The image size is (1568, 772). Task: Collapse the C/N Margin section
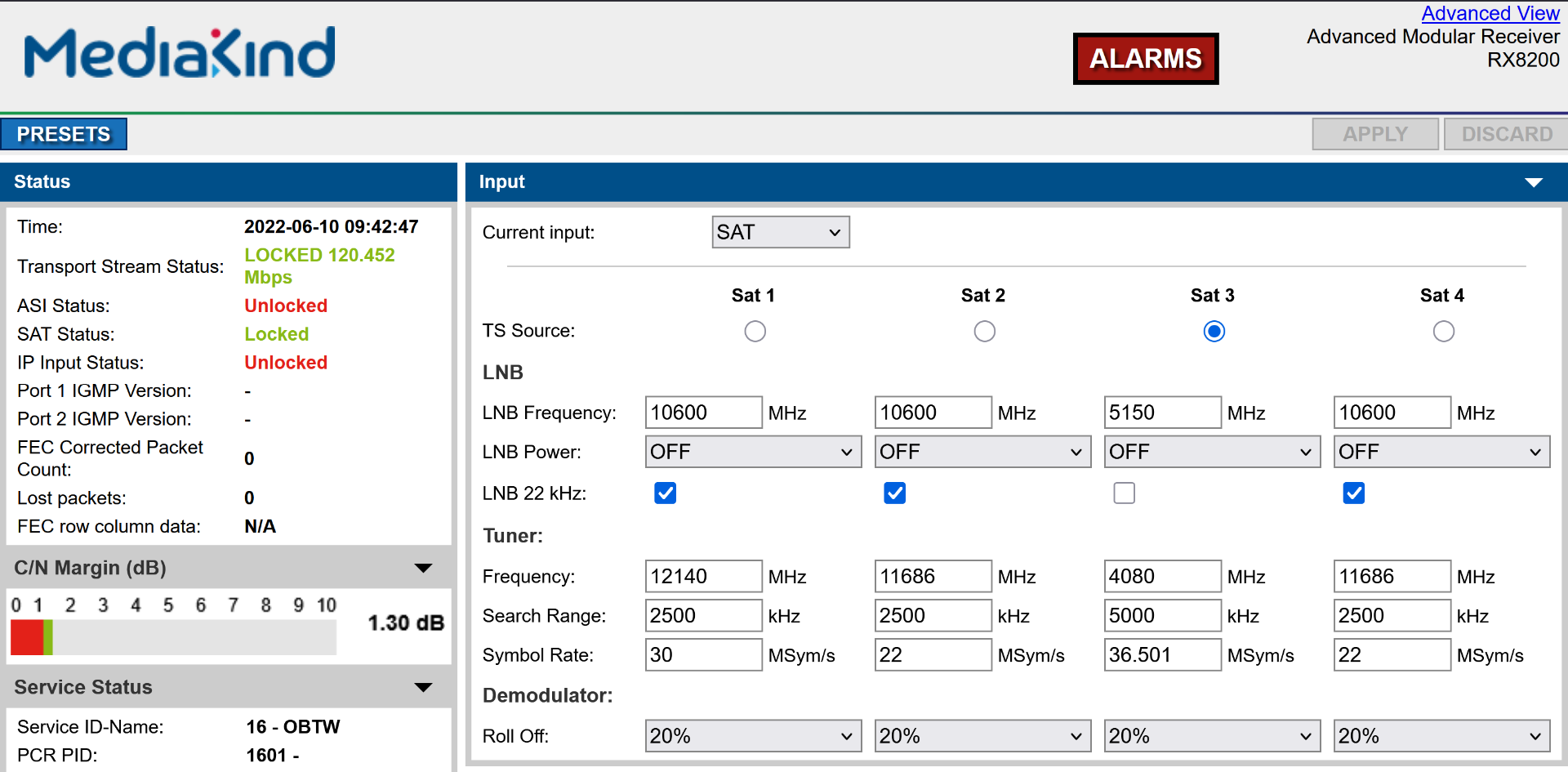423,568
